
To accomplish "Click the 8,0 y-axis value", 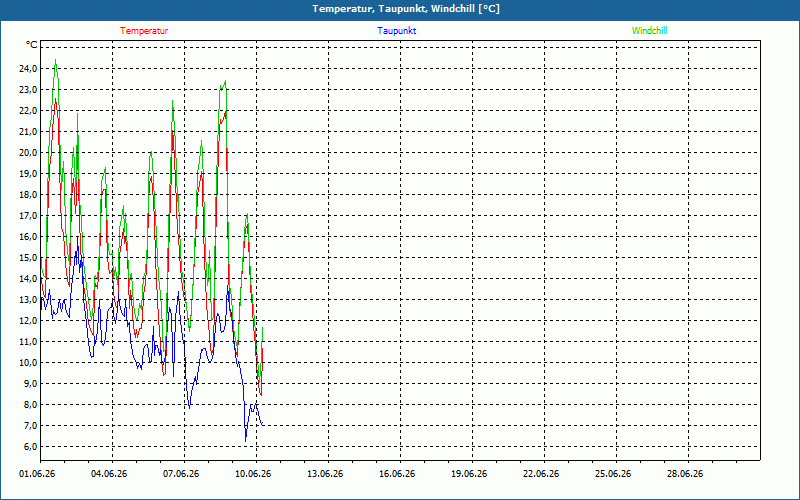I will (30, 405).
